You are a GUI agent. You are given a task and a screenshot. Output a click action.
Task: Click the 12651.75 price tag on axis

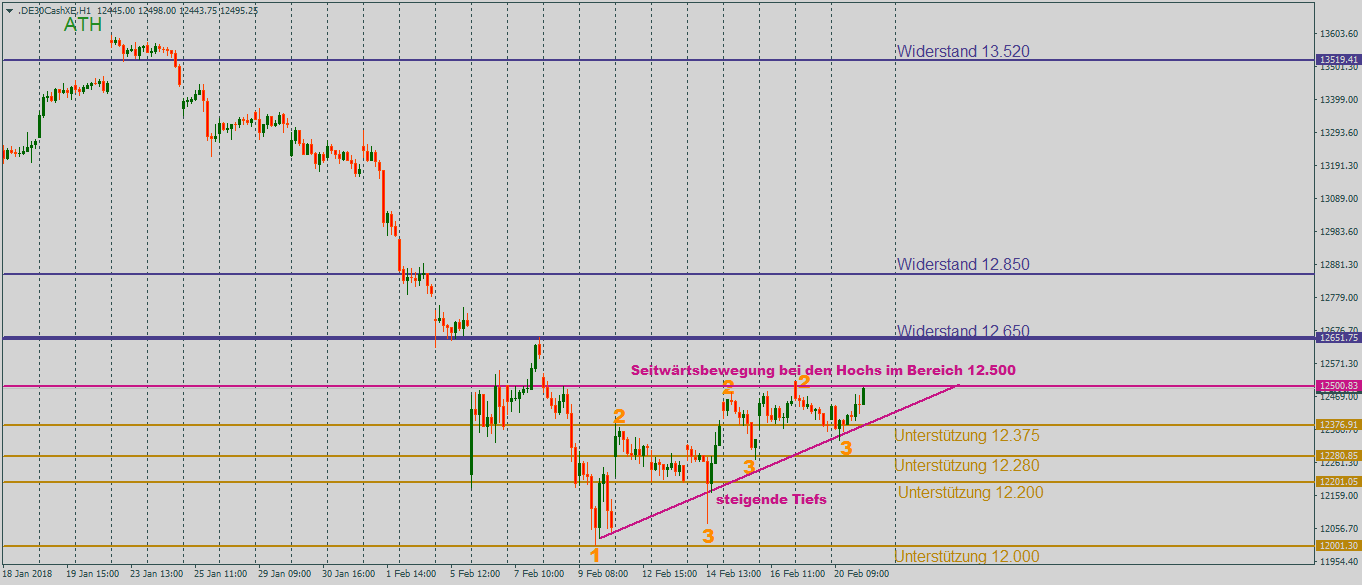click(x=1338, y=339)
